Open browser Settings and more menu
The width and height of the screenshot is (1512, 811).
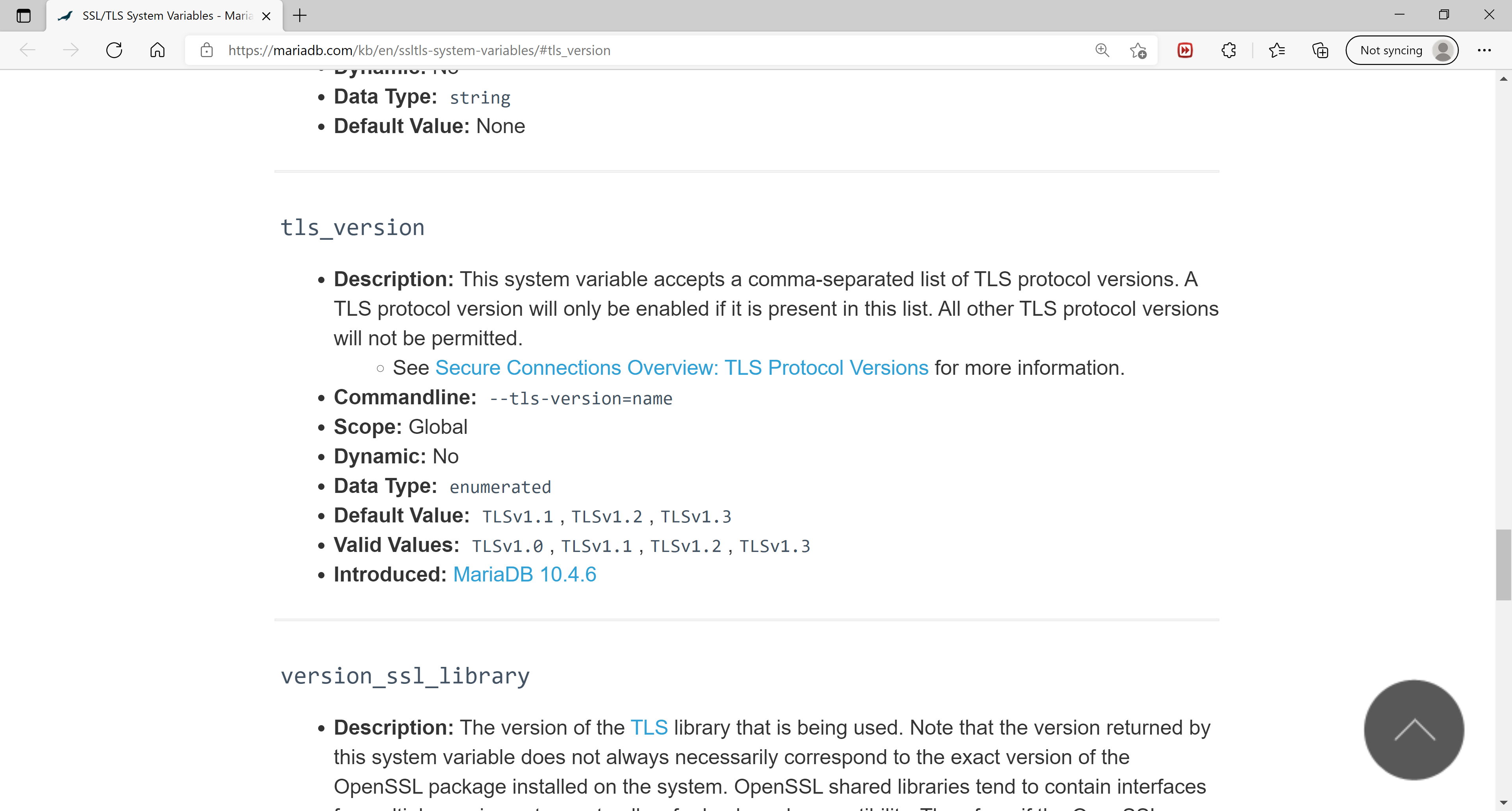(1484, 50)
